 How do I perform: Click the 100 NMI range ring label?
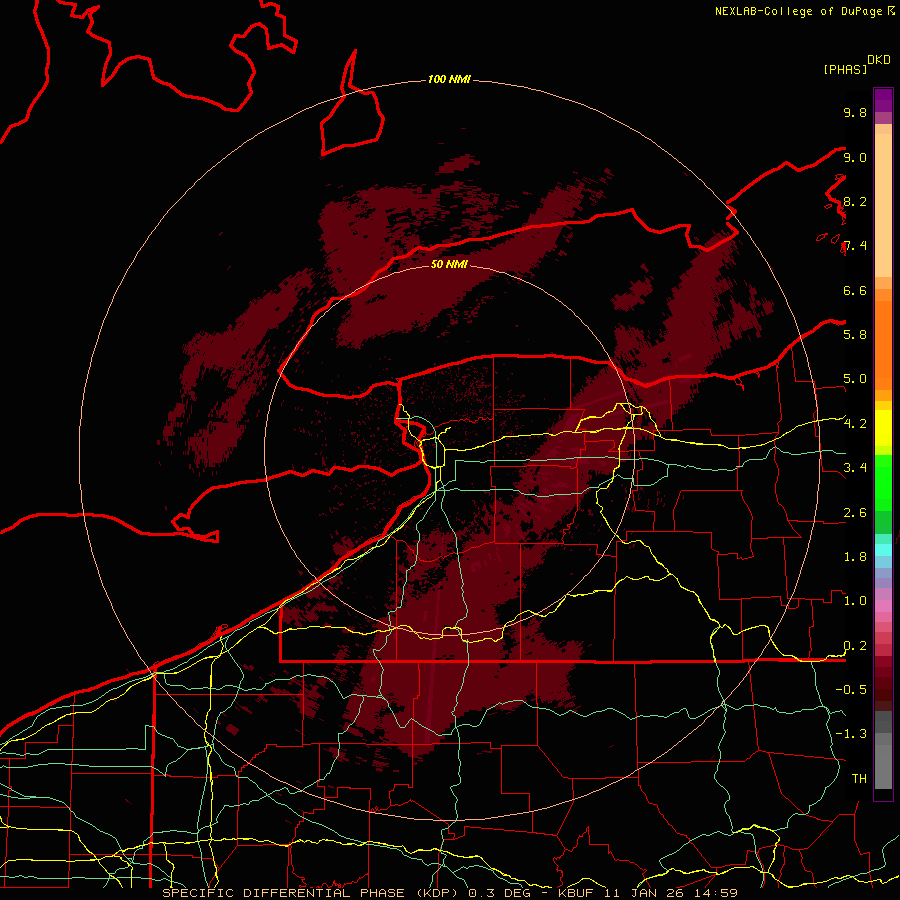click(x=449, y=79)
